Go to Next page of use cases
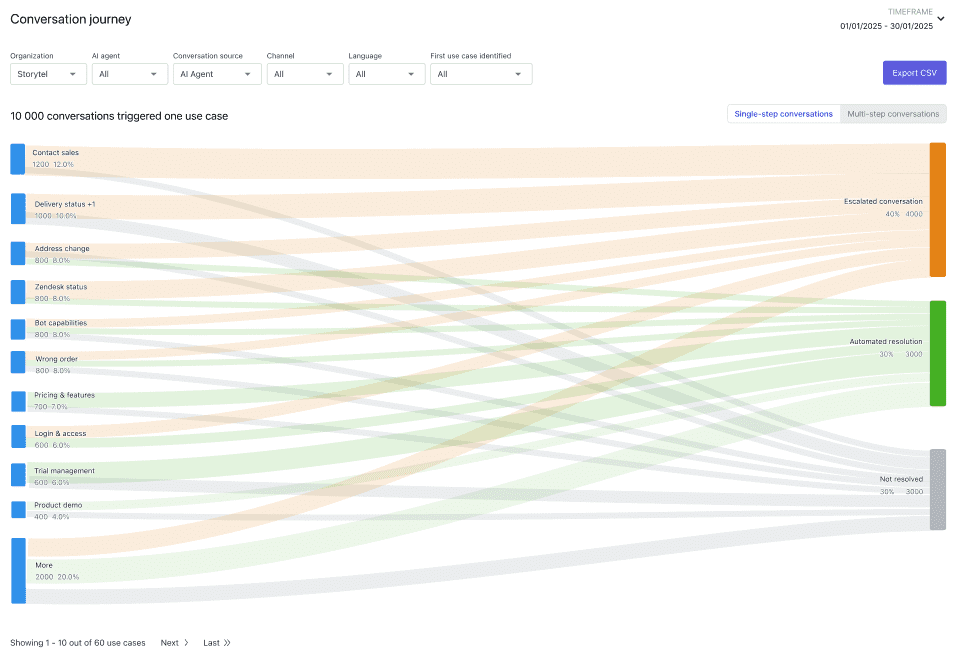The height and width of the screenshot is (657, 956). click(x=174, y=643)
